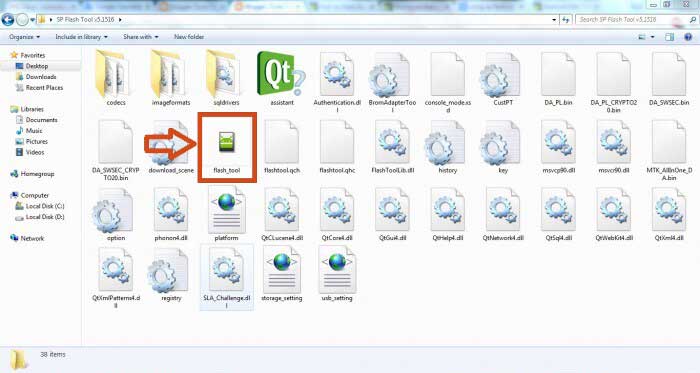
Task: Open the address bar history dropdown
Action: coord(554,20)
